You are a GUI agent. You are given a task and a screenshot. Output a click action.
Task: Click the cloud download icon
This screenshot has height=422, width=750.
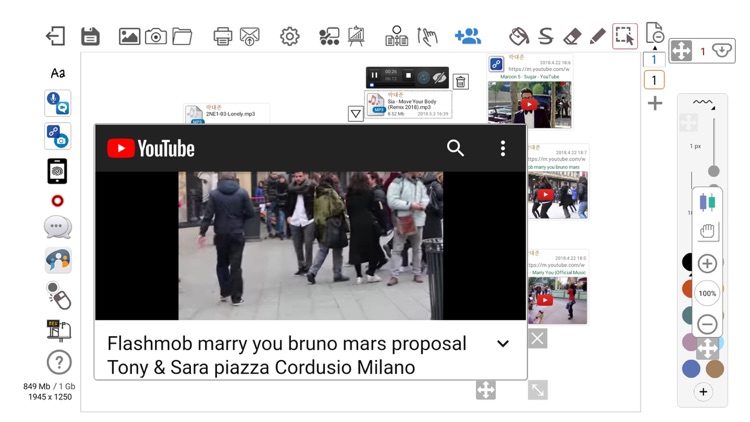coord(722,50)
